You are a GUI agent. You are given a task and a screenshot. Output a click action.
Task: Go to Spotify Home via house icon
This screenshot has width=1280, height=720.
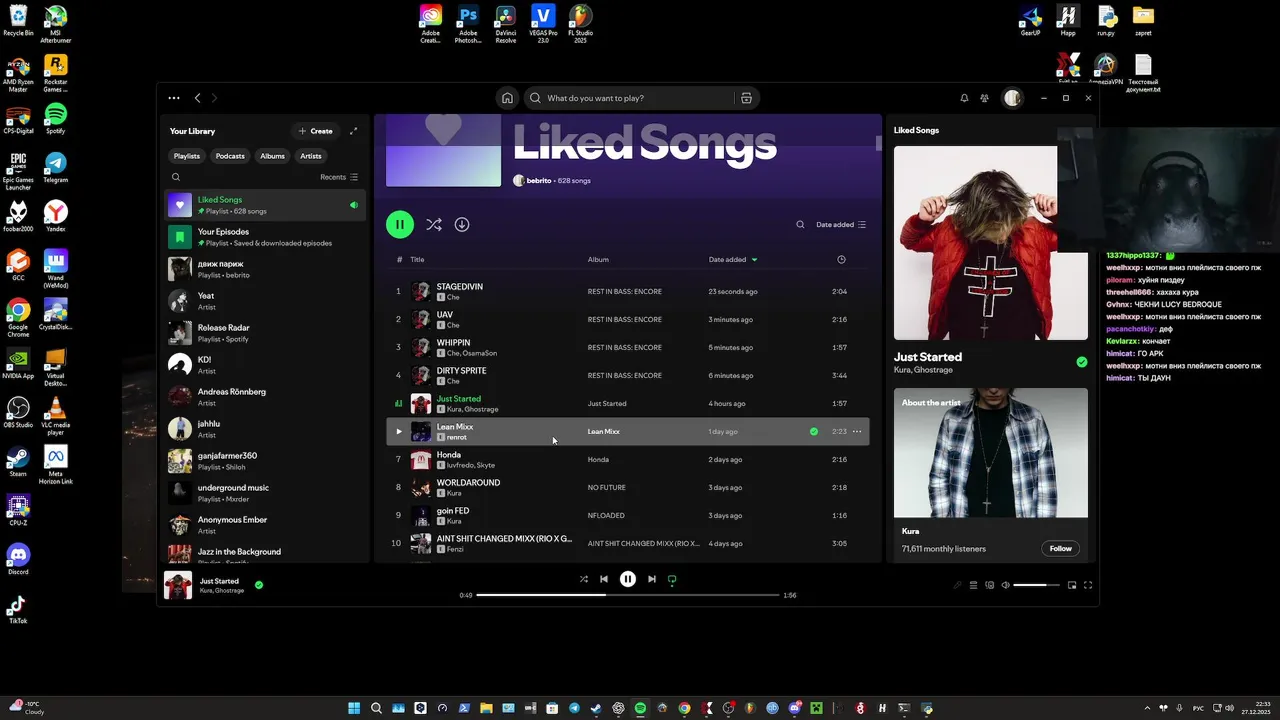(507, 98)
